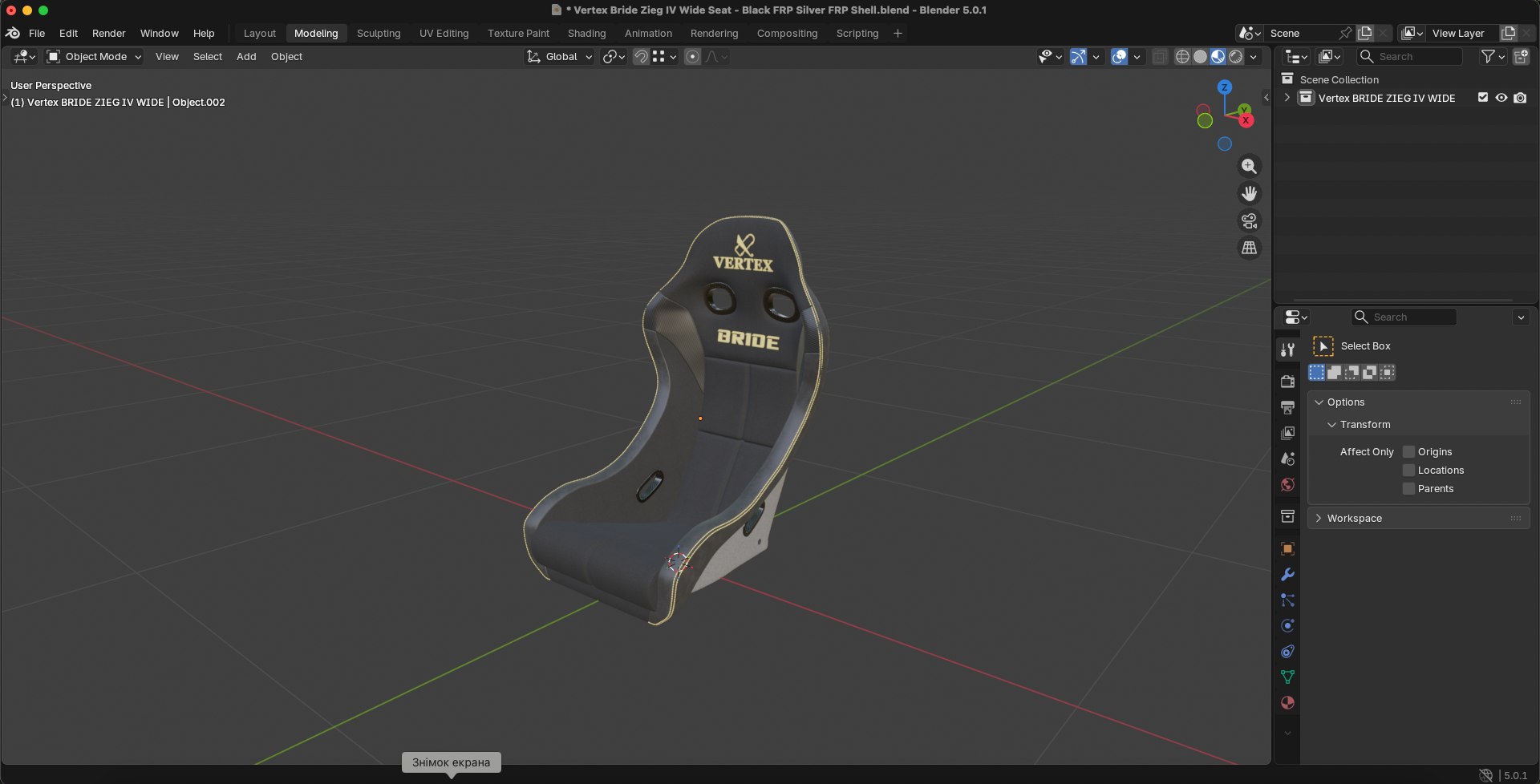Open the Object Constraints properties tab
The width and height of the screenshot is (1540, 784).
coord(1287,652)
